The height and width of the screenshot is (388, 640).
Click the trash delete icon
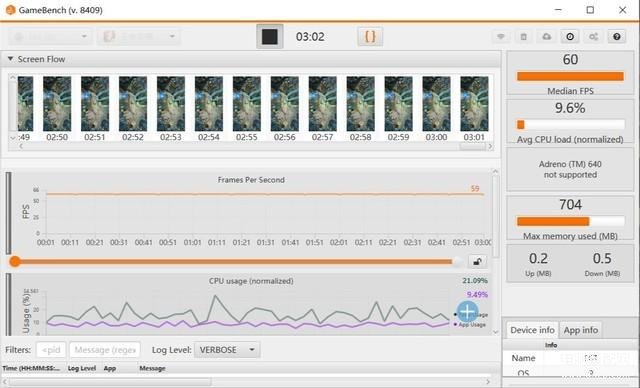pos(524,37)
